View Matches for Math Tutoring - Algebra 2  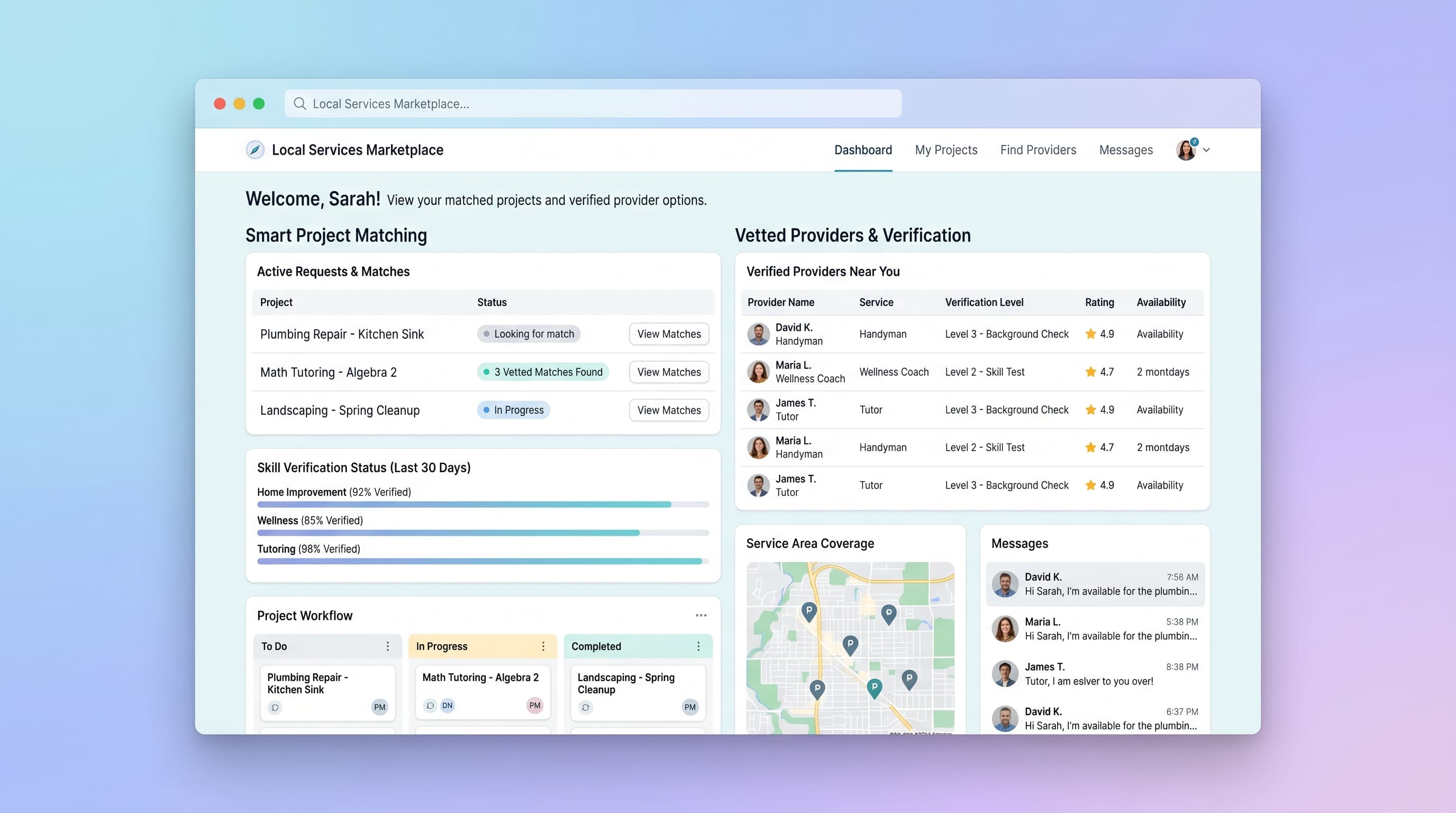pos(669,372)
